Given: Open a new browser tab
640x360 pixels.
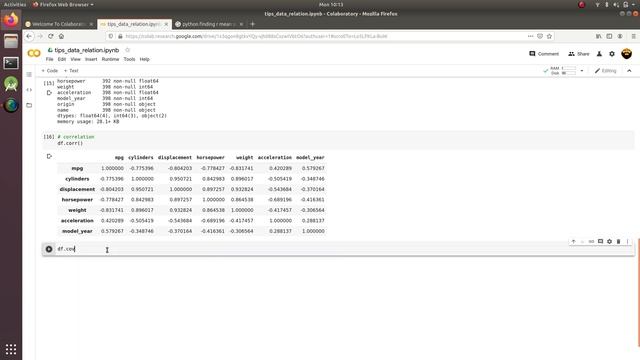Looking at the screenshot, I should [x=252, y=24].
